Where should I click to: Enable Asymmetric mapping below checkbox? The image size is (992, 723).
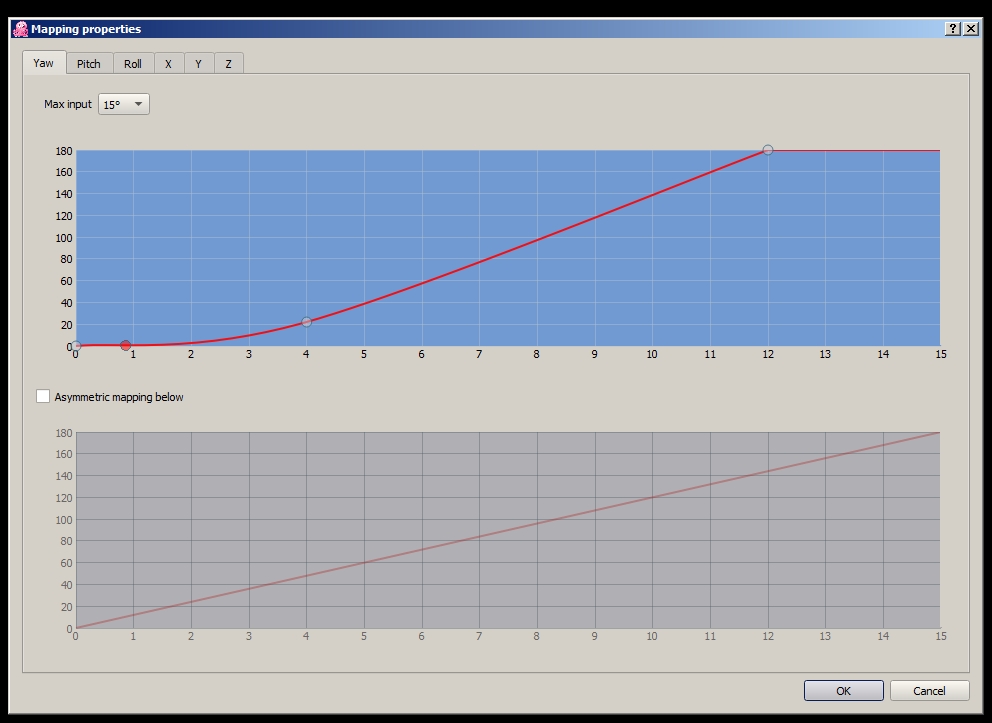coord(43,397)
